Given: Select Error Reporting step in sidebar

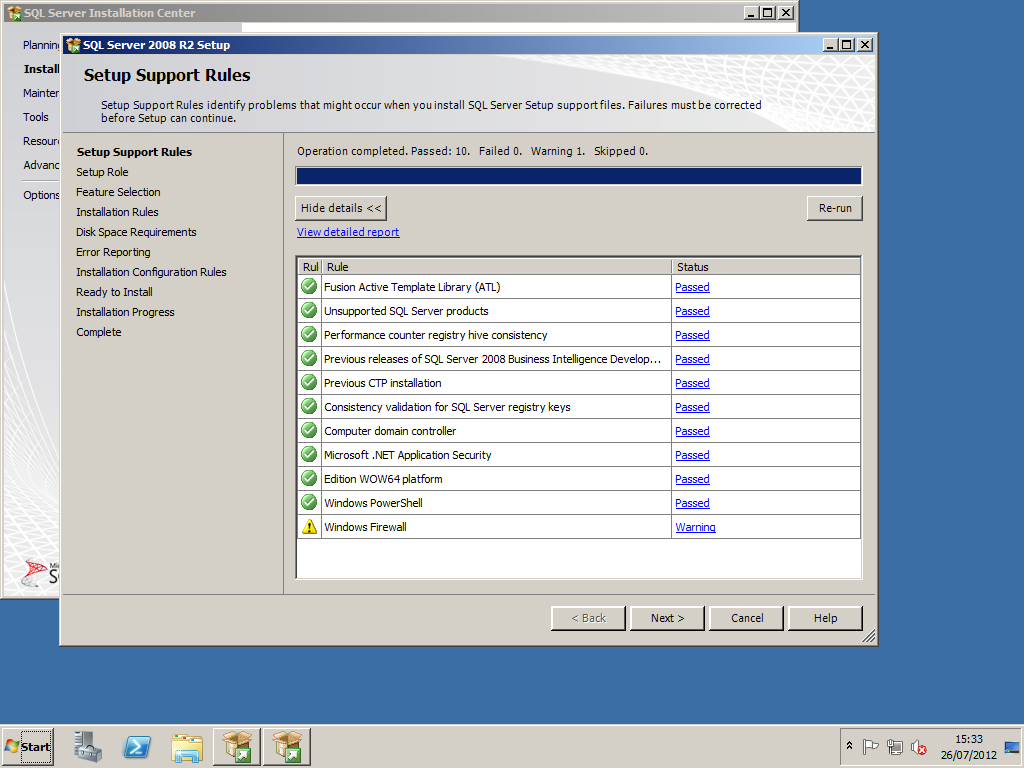Looking at the screenshot, I should click(x=113, y=252).
